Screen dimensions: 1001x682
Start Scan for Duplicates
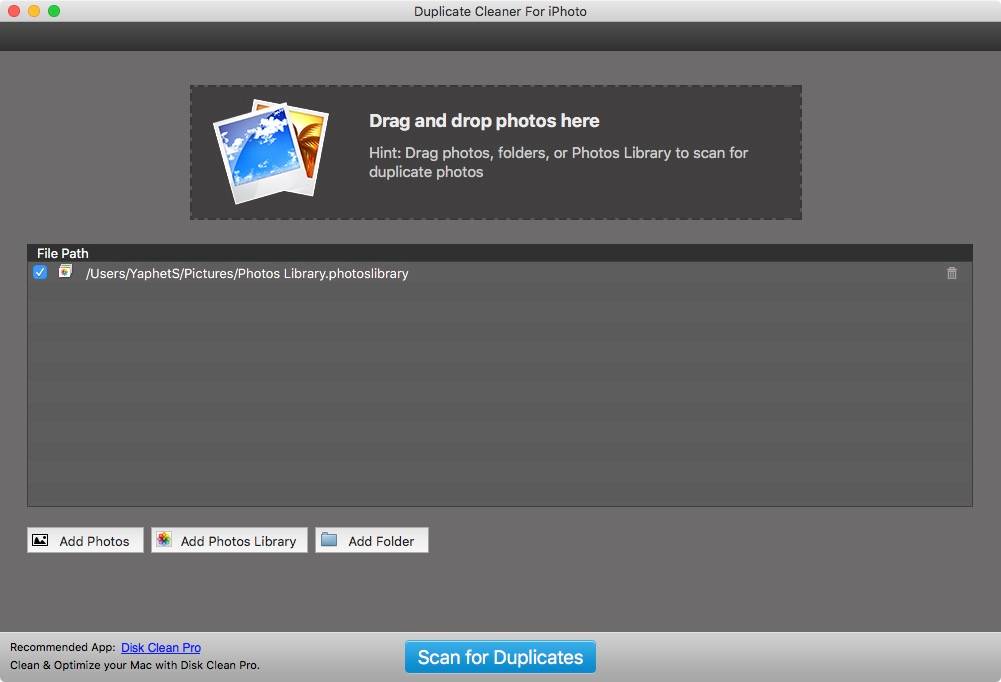click(x=500, y=657)
